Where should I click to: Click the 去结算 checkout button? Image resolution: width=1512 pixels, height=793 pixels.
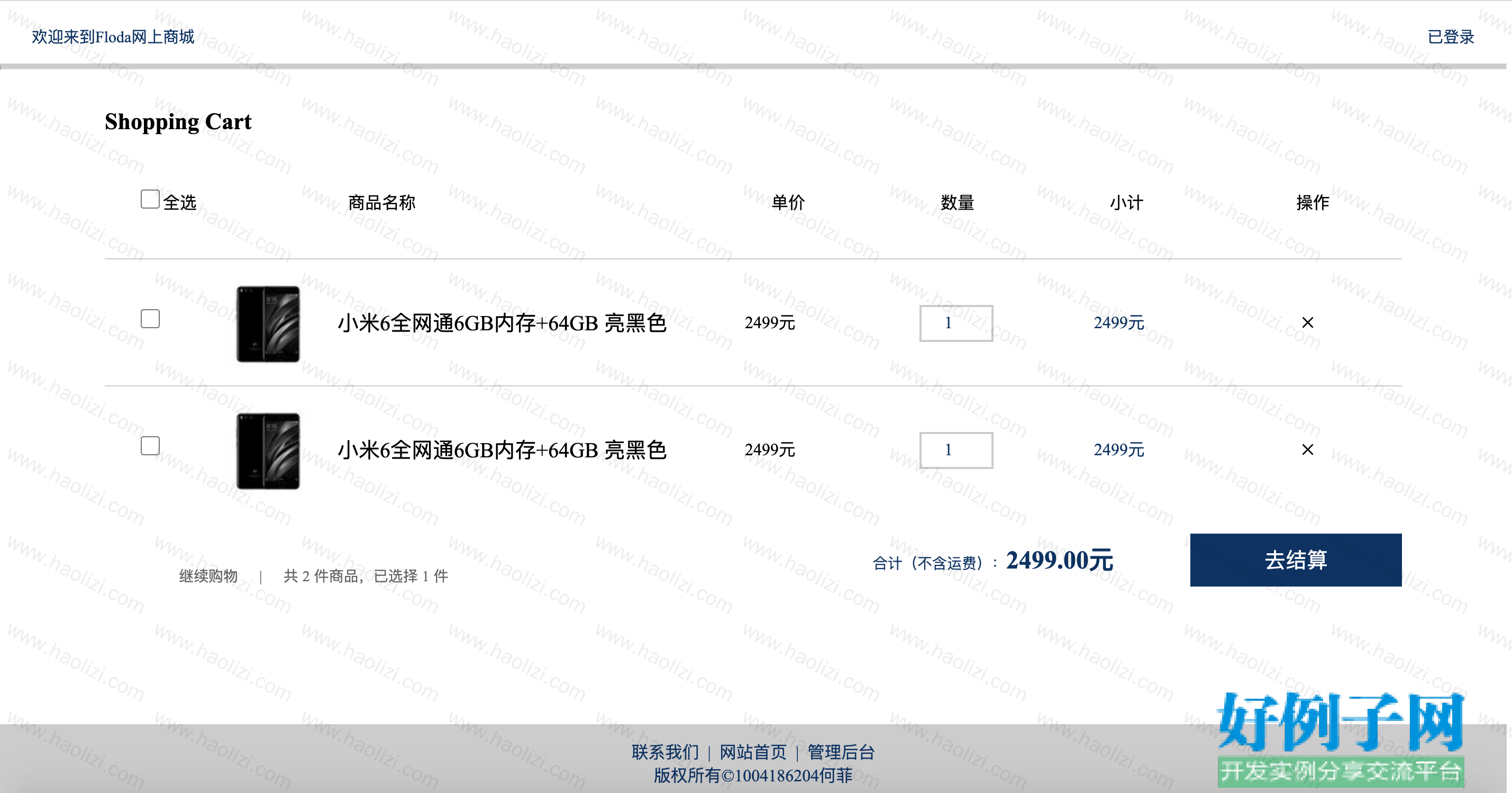click(1296, 560)
